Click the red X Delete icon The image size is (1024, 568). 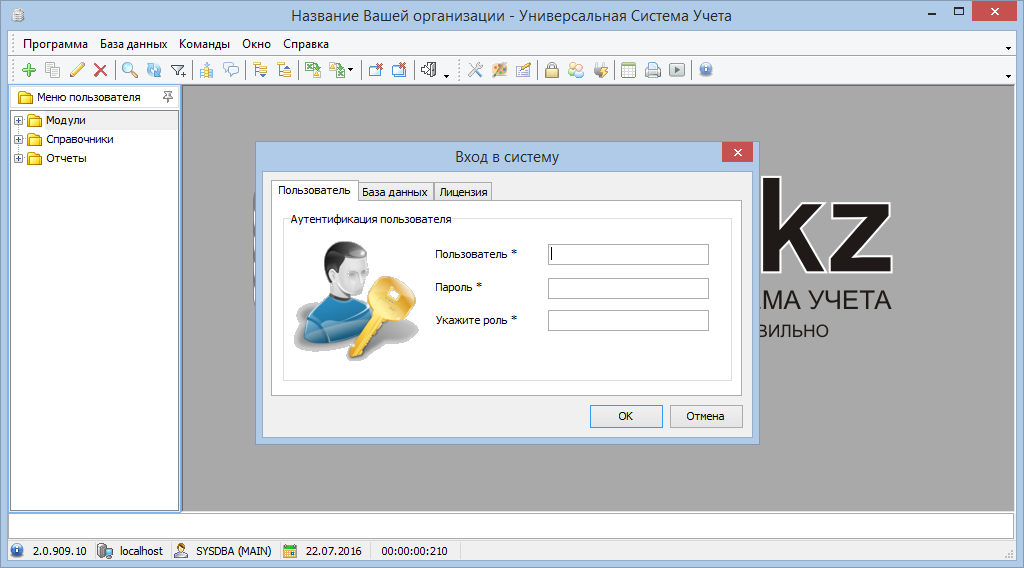click(x=100, y=70)
